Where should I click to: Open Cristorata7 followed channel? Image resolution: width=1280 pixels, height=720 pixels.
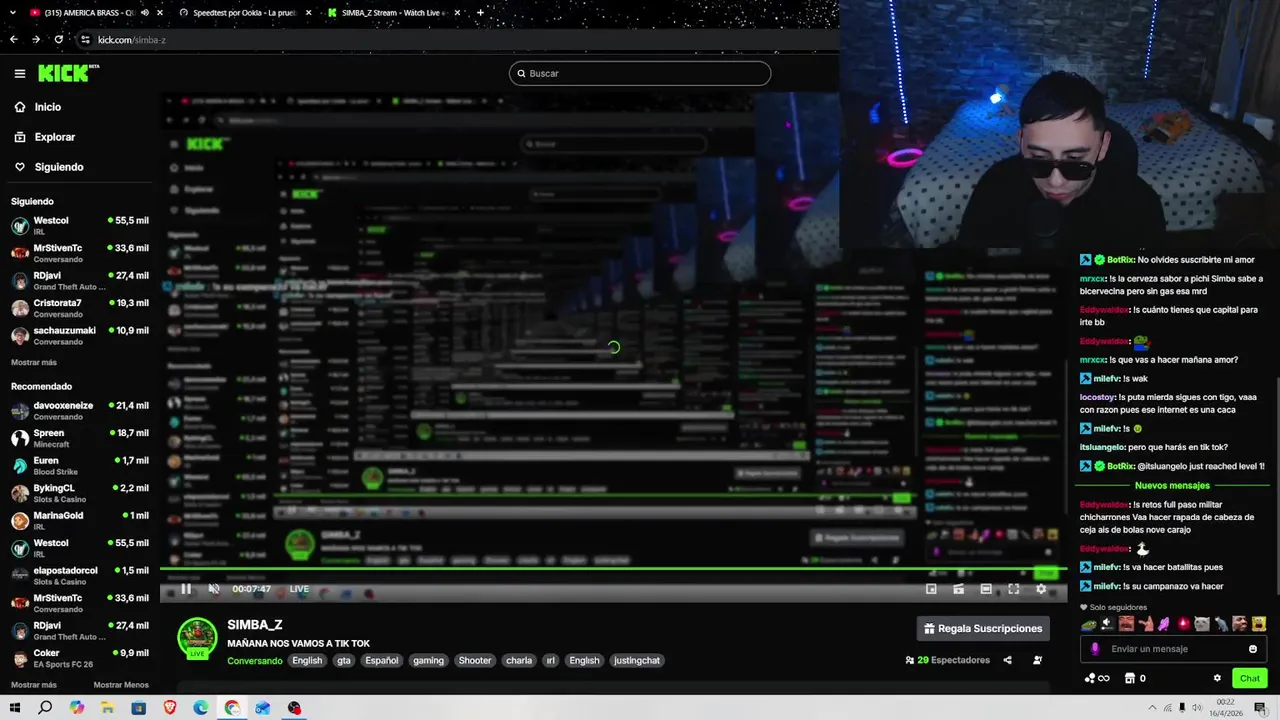(x=80, y=308)
